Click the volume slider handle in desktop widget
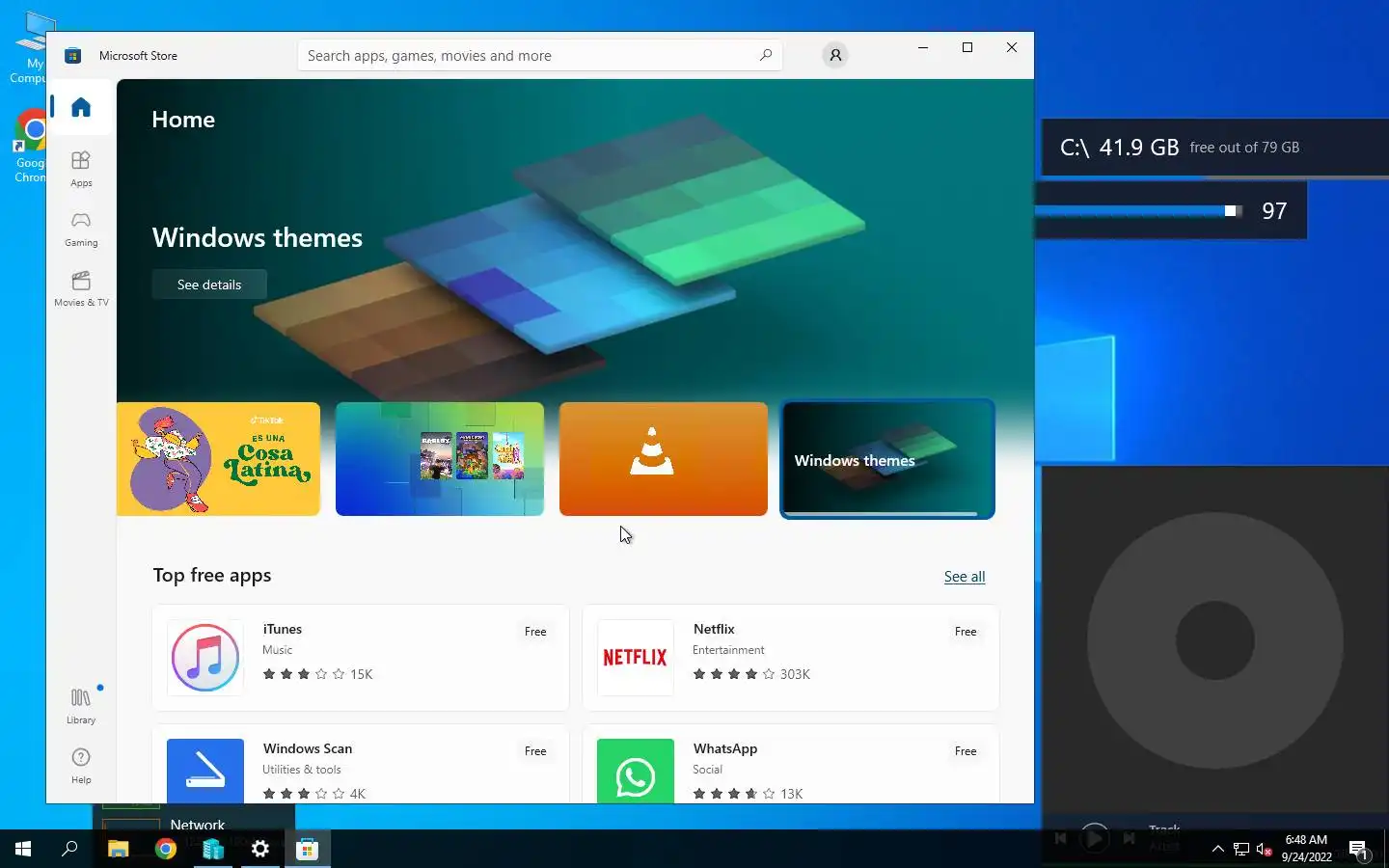This screenshot has width=1389, height=868. click(x=1231, y=210)
